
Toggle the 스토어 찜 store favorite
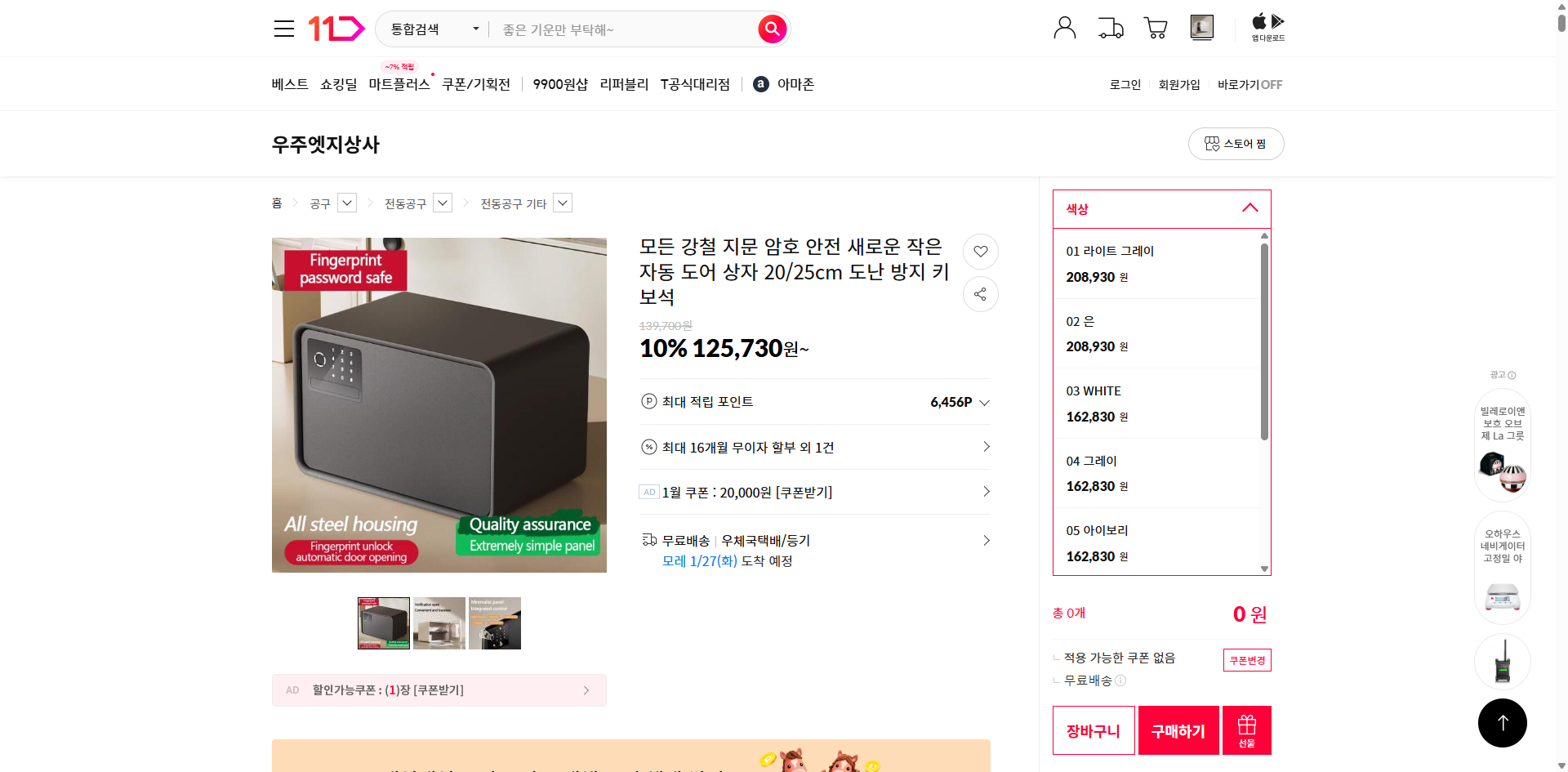tap(1236, 143)
